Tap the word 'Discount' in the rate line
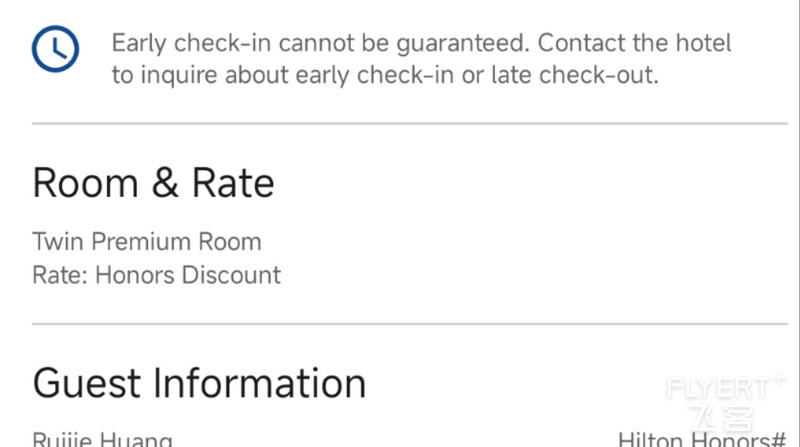 [231, 275]
